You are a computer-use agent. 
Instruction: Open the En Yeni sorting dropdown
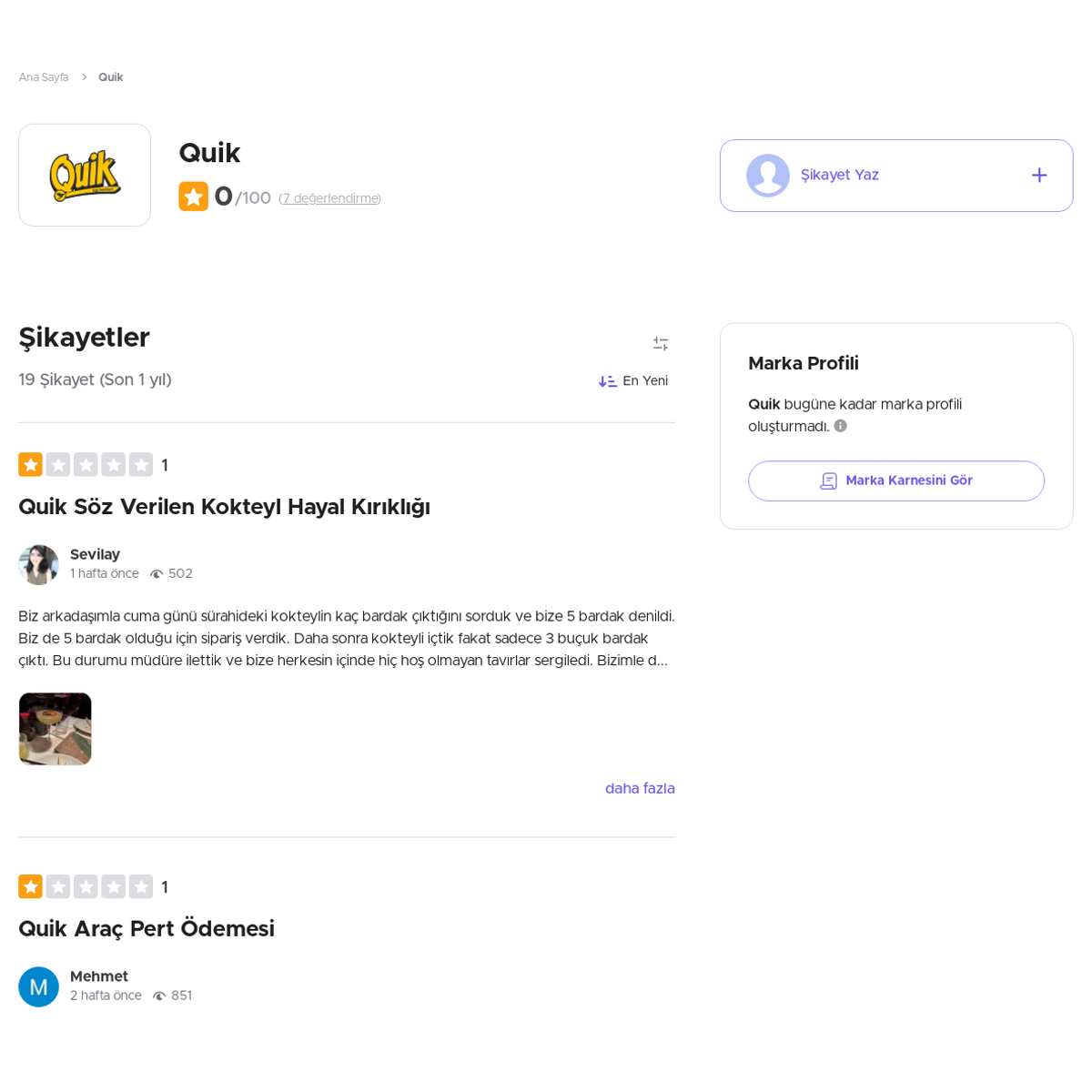tap(633, 381)
